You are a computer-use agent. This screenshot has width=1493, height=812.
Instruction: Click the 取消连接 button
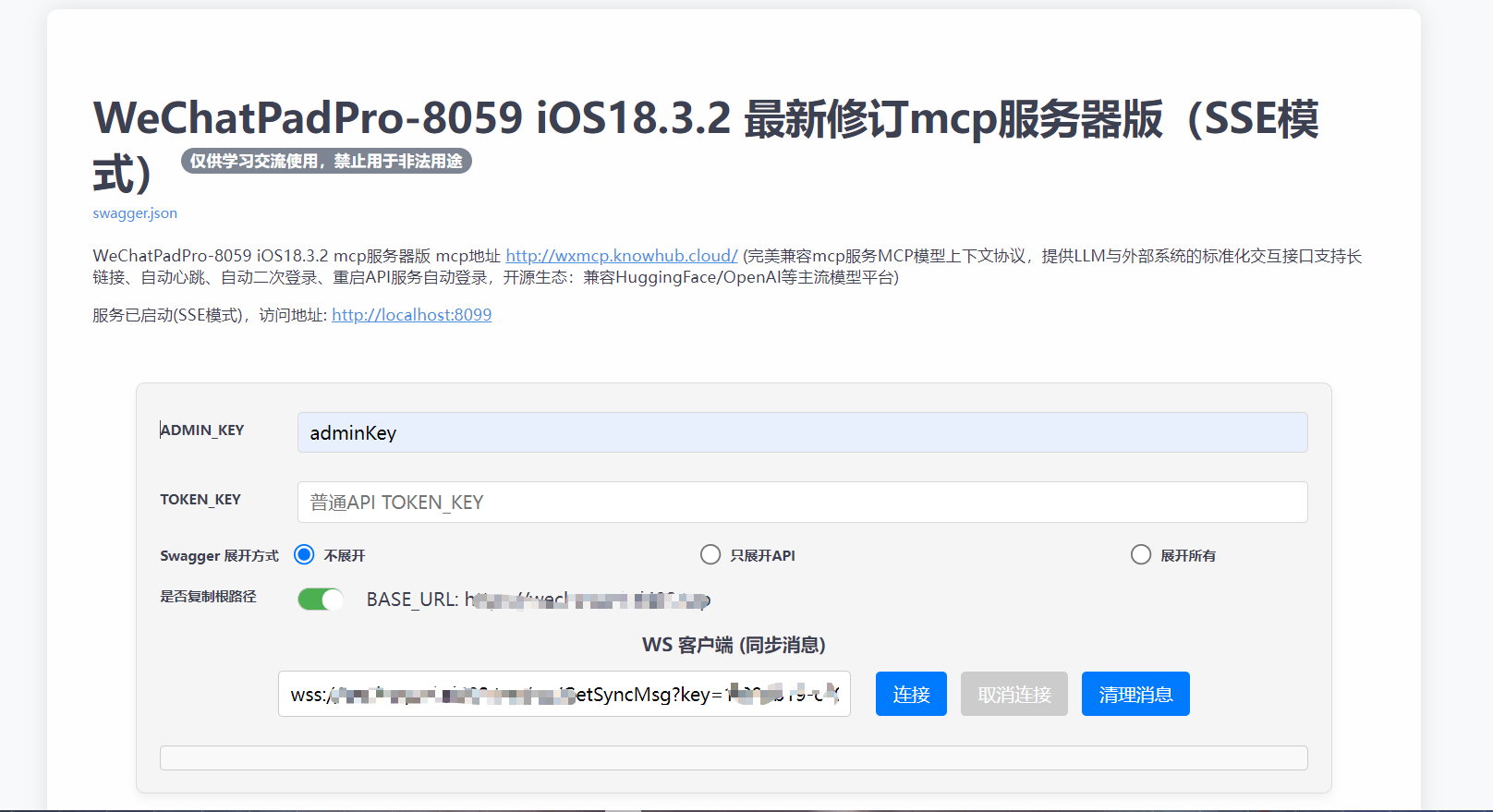coord(1014,695)
